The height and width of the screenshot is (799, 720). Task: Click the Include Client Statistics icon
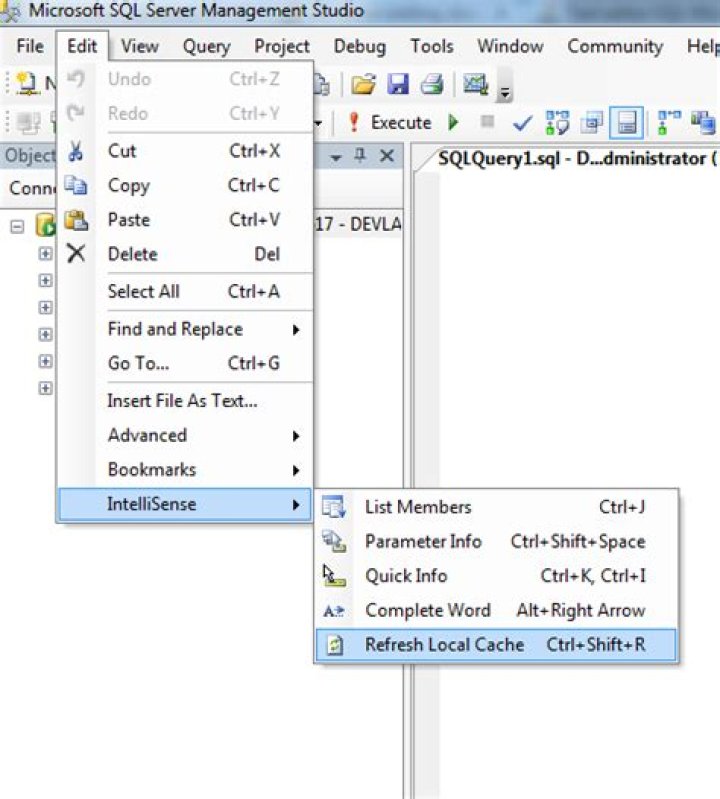tap(704, 123)
